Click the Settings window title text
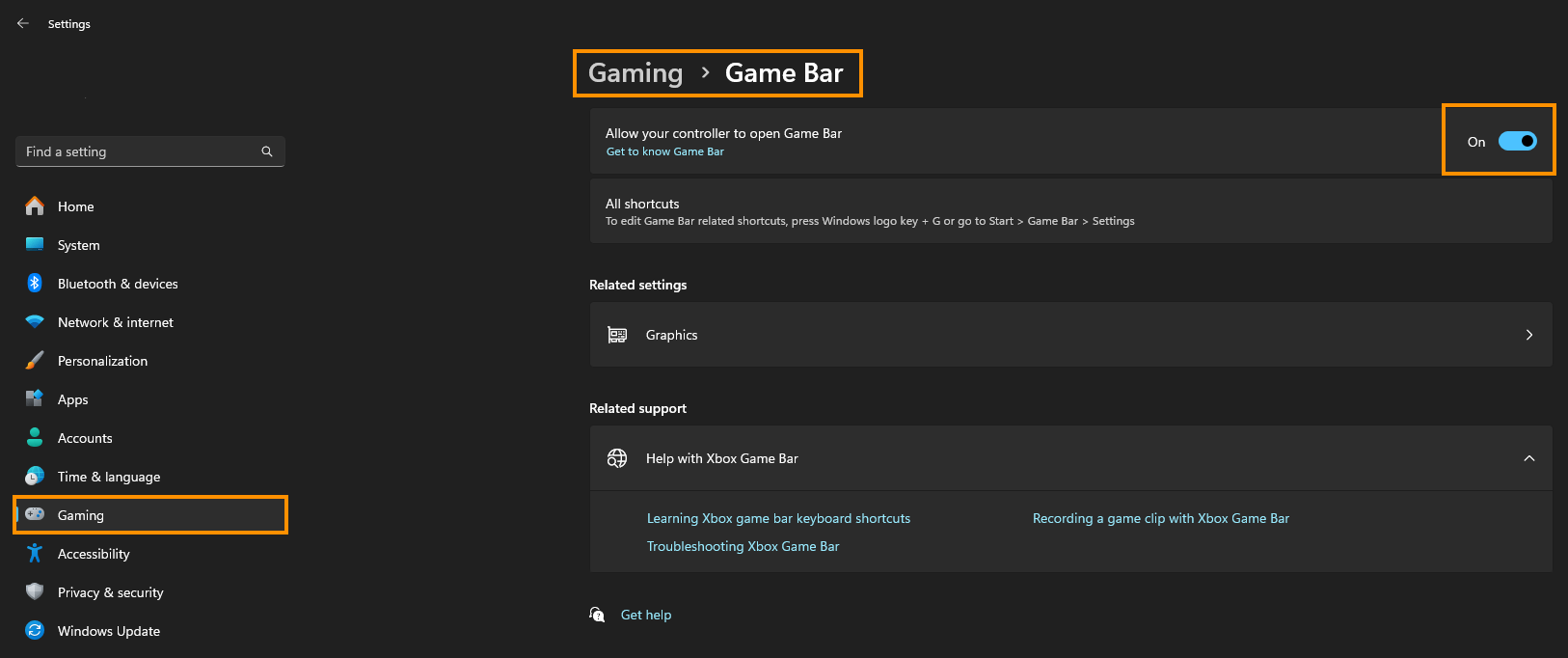 tap(69, 24)
